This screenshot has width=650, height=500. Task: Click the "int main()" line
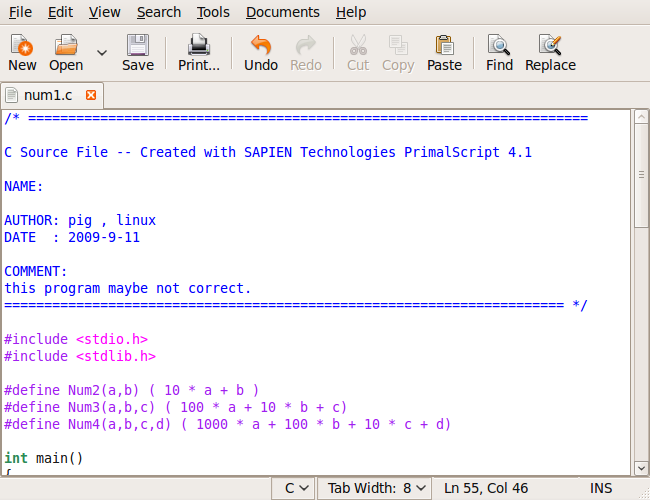pos(44,458)
